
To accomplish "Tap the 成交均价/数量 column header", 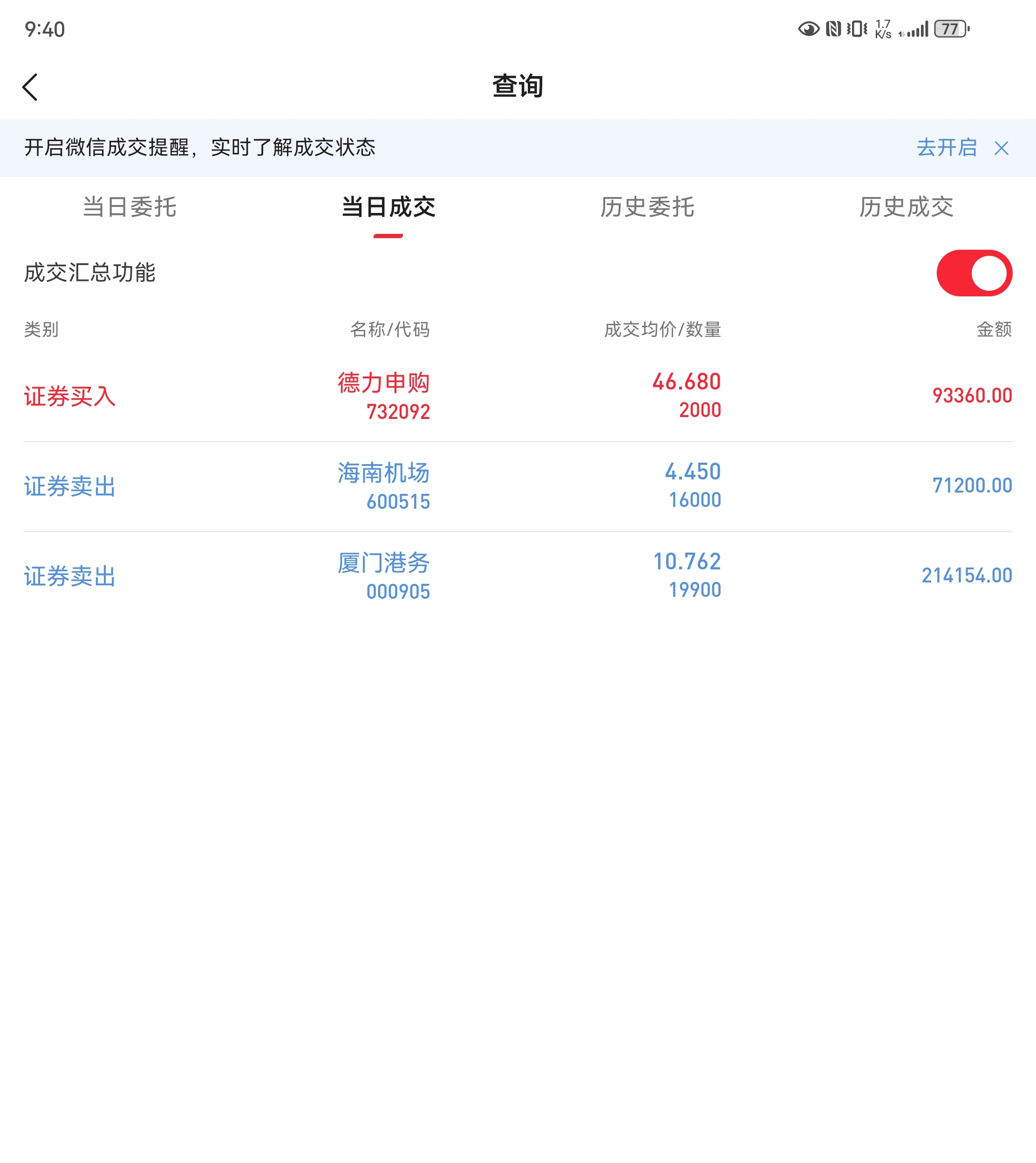I will 662,329.
